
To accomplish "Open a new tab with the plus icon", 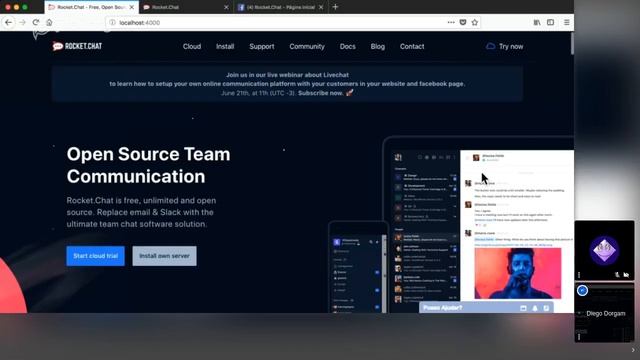I will coord(335,7).
